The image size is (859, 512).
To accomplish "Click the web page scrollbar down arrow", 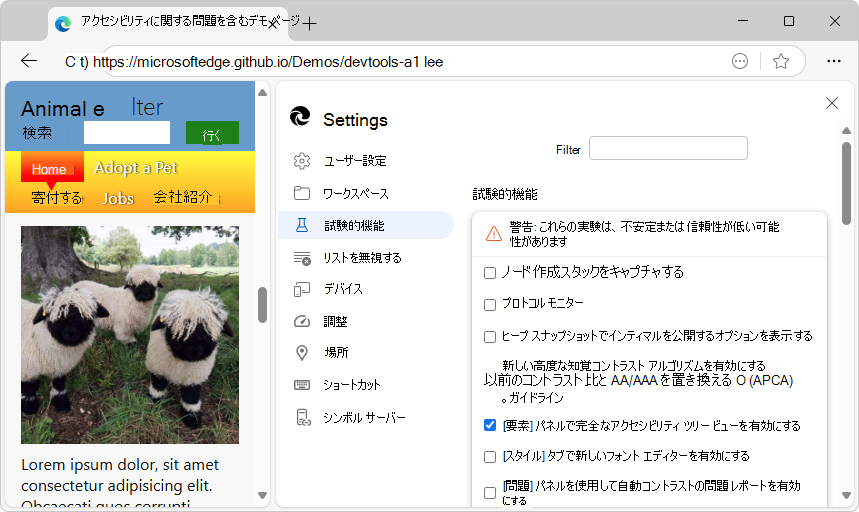I will coord(262,495).
